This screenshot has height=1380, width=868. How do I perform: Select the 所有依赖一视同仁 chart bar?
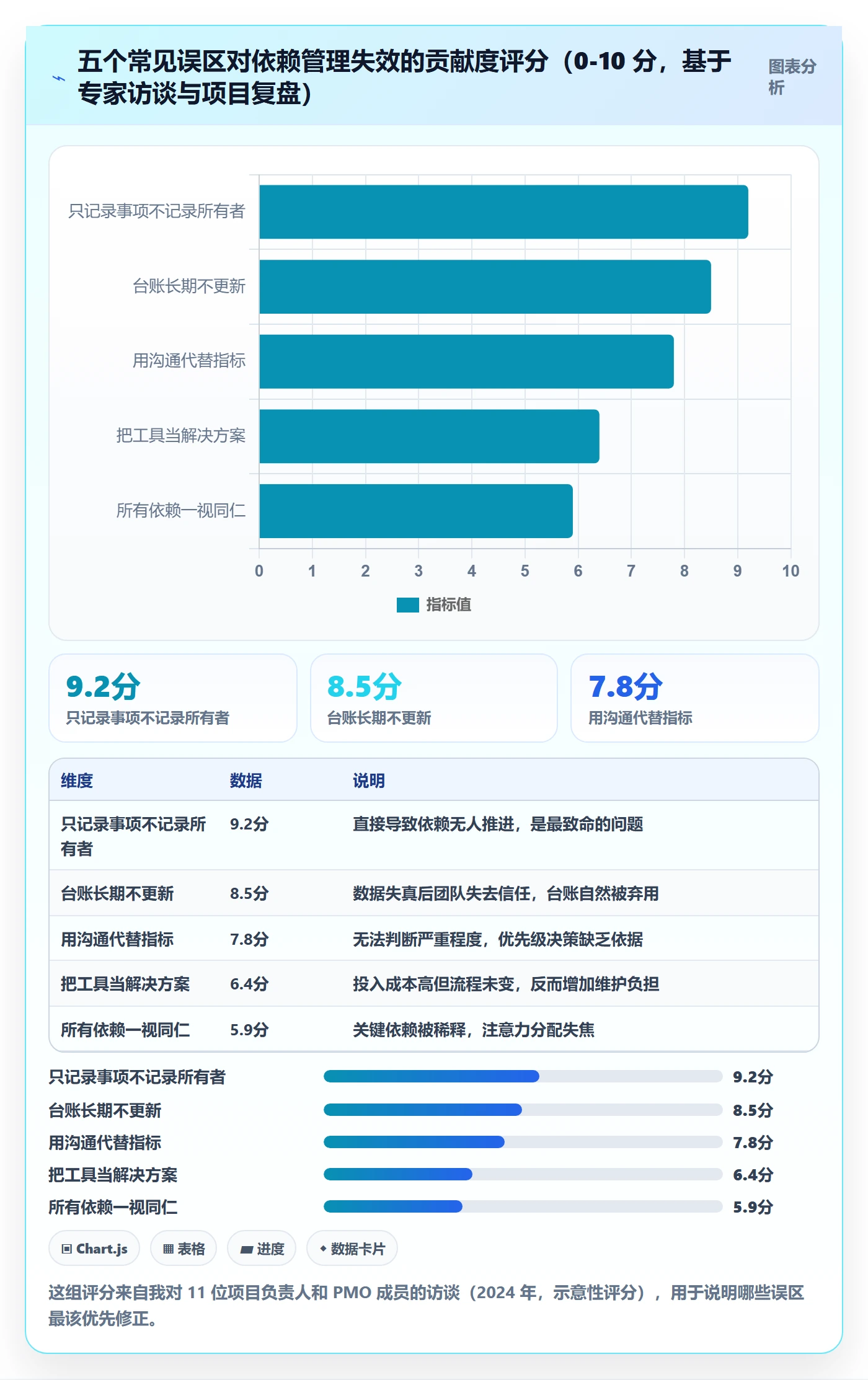click(x=416, y=511)
